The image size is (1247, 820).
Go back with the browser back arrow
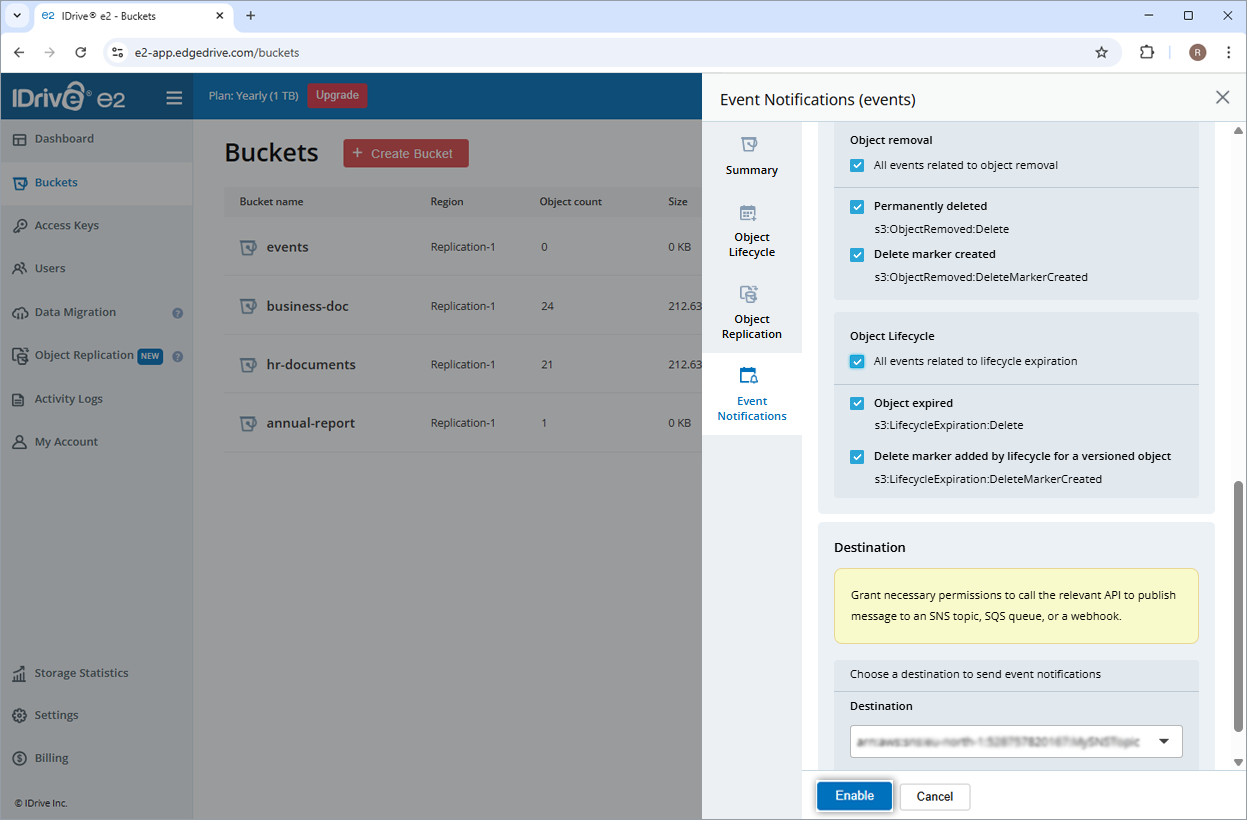[19, 52]
